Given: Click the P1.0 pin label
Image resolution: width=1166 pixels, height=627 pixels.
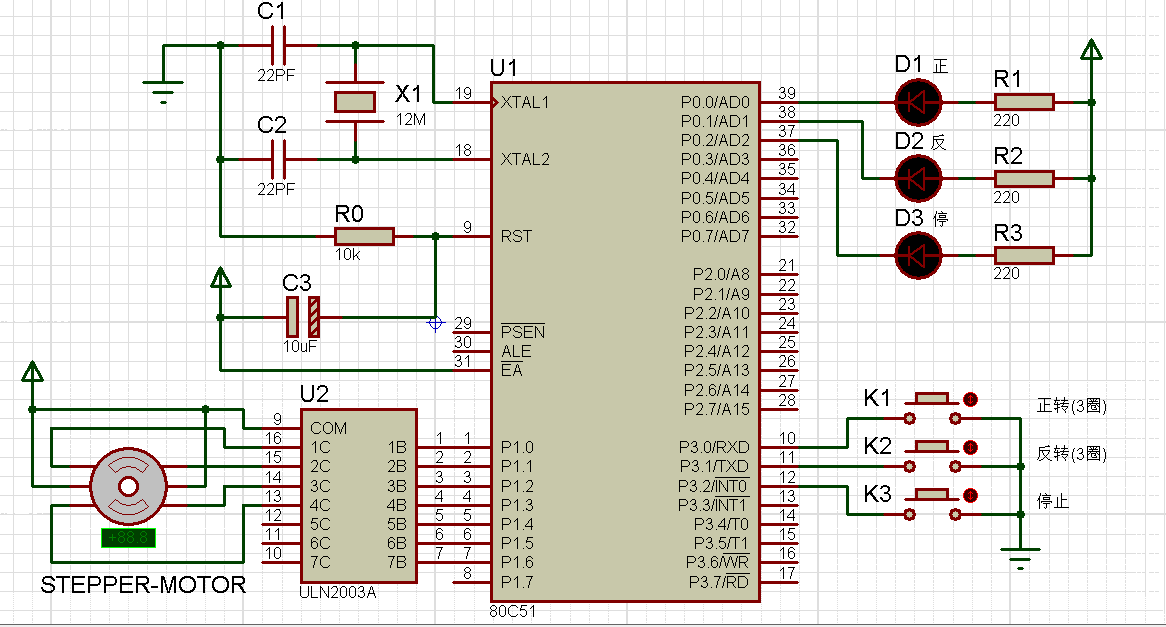Looking at the screenshot, I should tap(517, 447).
